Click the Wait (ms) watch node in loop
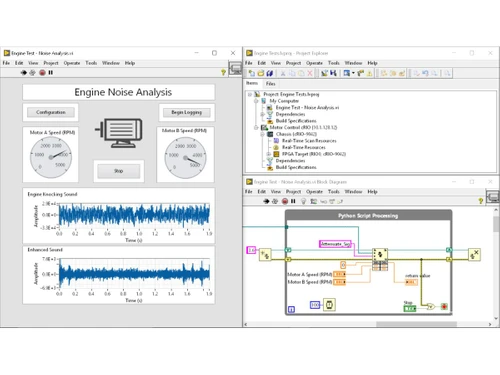The width and height of the screenshot is (500, 375). click(x=329, y=305)
